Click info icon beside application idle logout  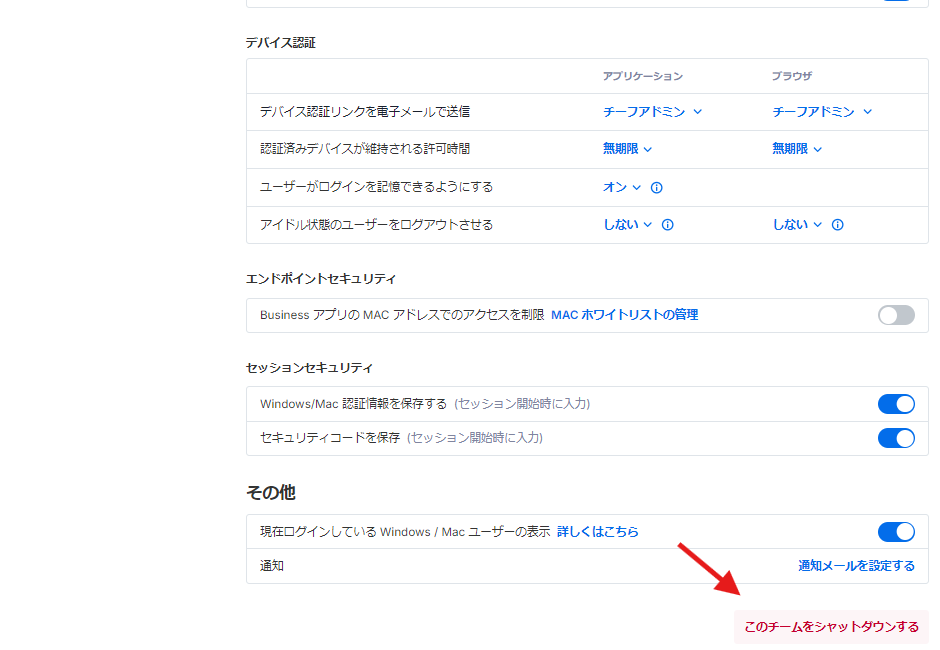(667, 225)
